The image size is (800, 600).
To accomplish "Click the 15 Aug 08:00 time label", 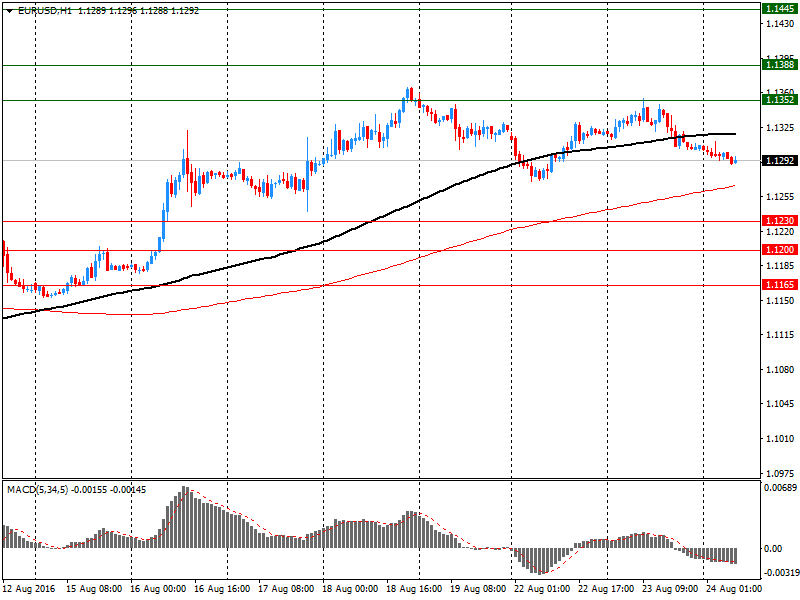I will pos(94,589).
